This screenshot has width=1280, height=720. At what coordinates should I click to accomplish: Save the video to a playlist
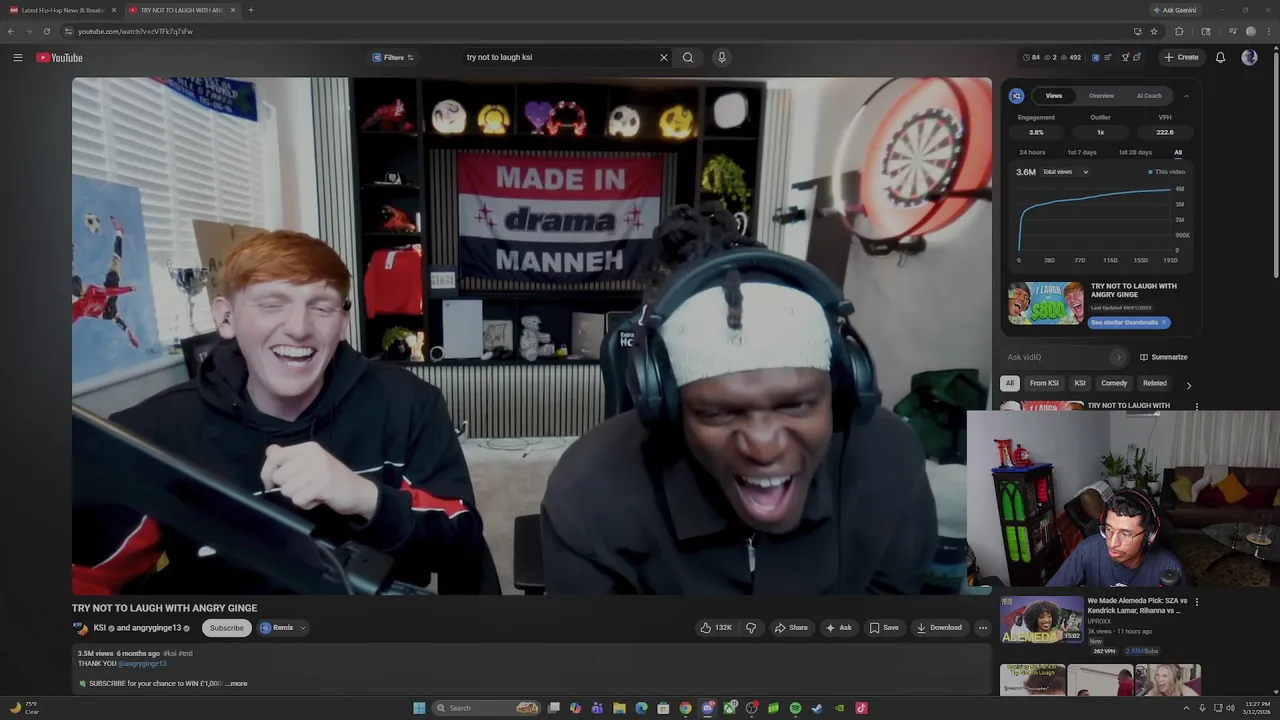(x=884, y=628)
